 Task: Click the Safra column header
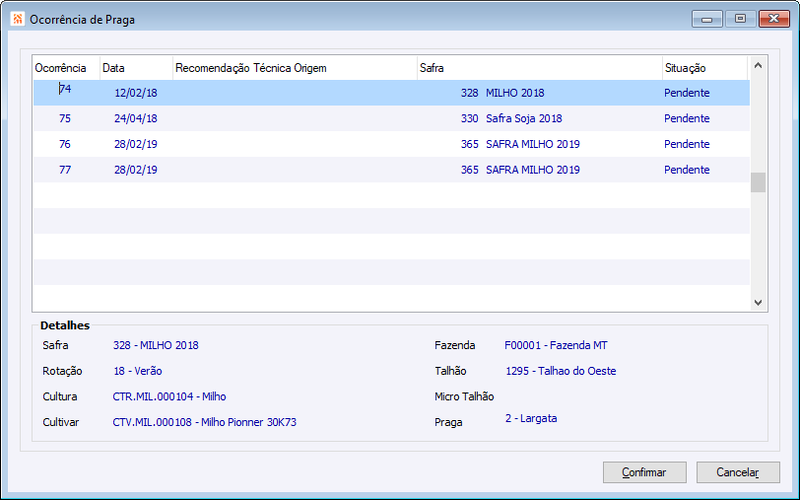540,68
